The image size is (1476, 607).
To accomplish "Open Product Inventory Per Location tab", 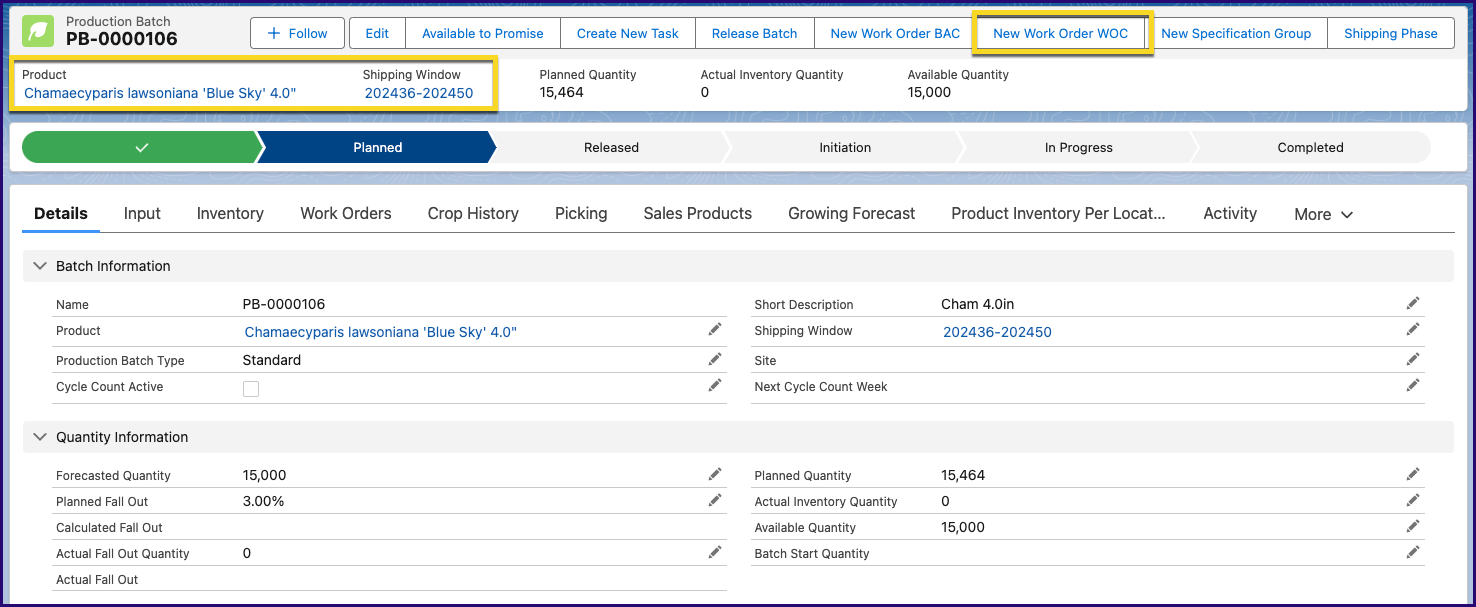I will (1058, 213).
